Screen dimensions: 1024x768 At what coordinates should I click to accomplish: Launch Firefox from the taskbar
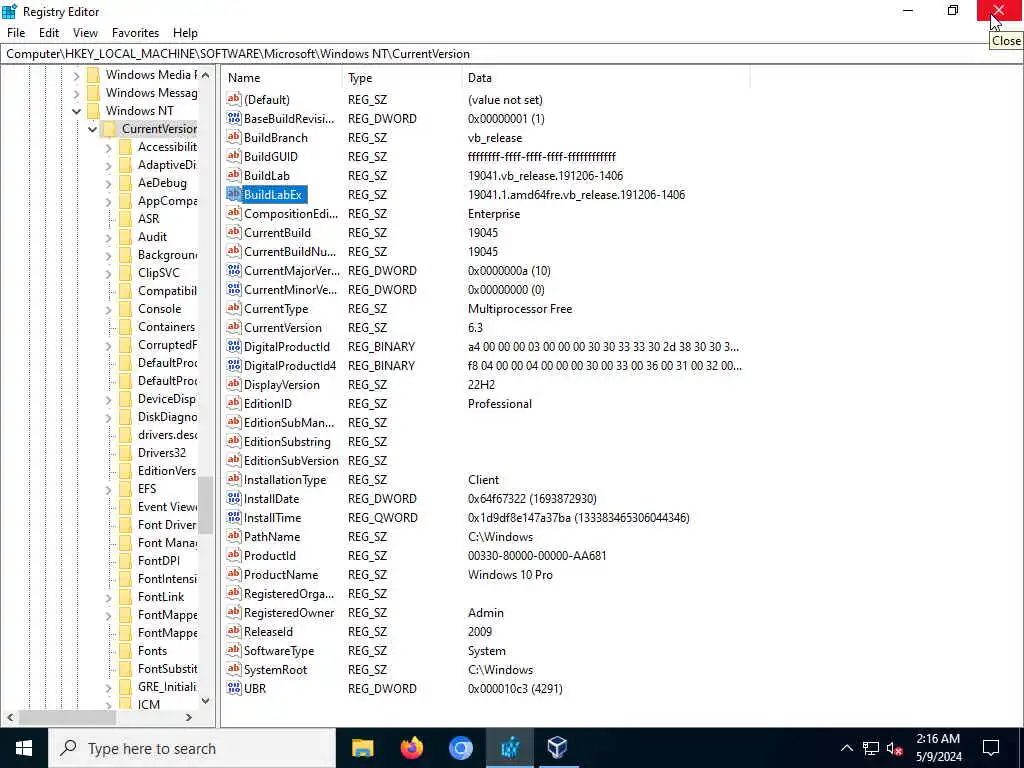[411, 748]
